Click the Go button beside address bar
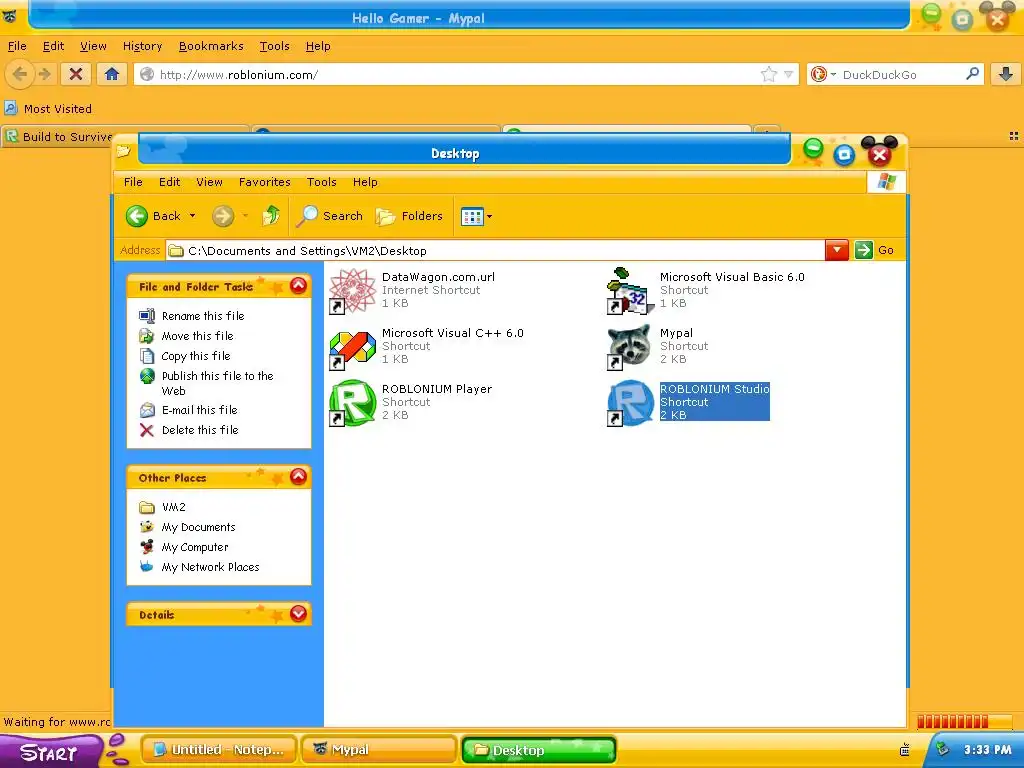Screen dimensions: 1024x768 (875, 250)
